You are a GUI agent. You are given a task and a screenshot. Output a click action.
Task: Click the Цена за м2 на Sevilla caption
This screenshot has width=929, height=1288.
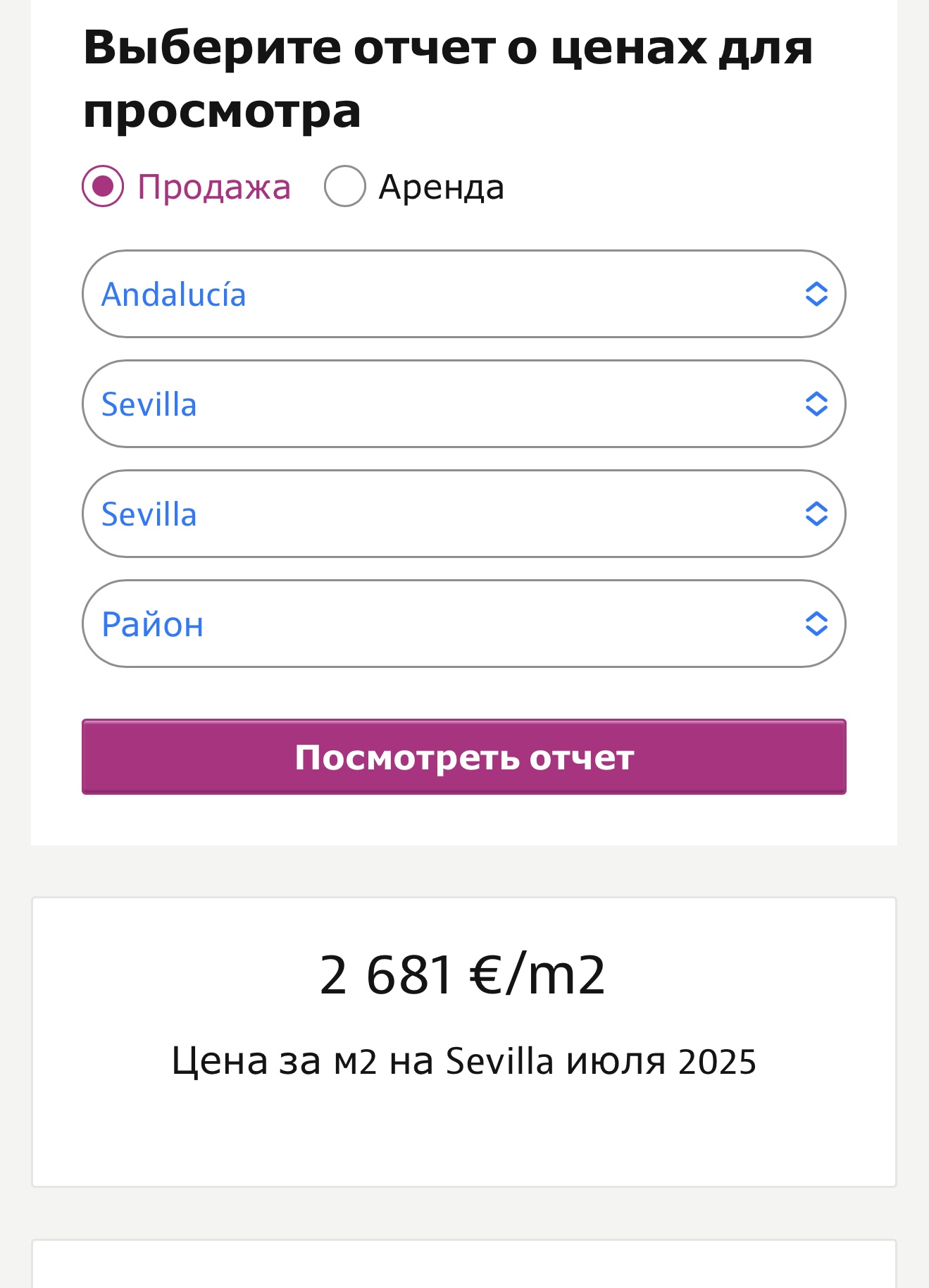coord(463,1061)
